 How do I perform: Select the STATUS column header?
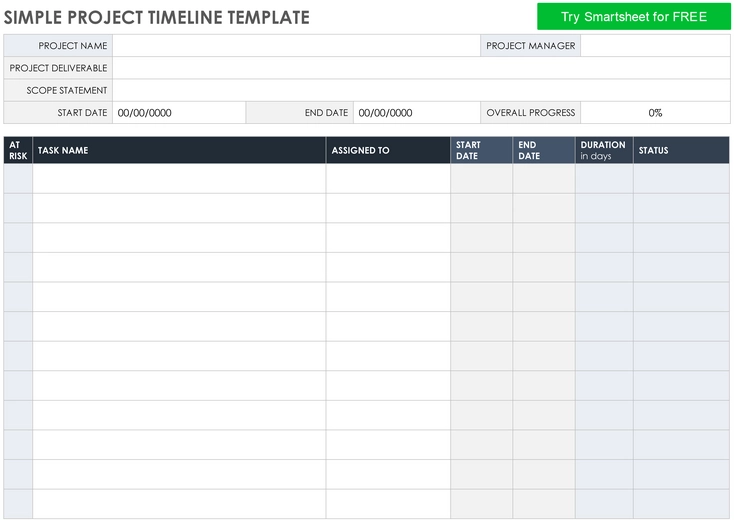point(682,150)
